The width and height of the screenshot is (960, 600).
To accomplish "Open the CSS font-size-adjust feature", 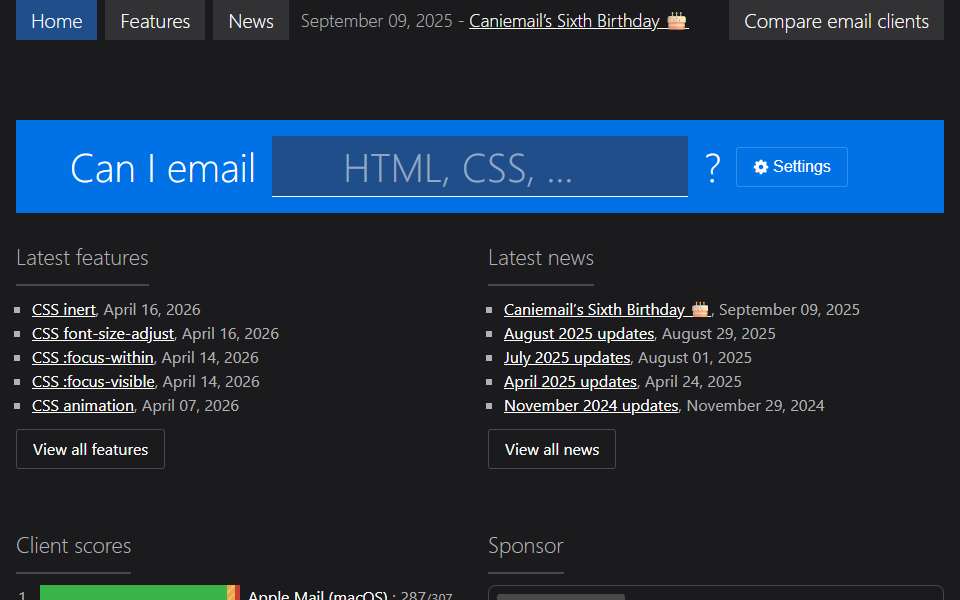I will pyautogui.click(x=103, y=334).
